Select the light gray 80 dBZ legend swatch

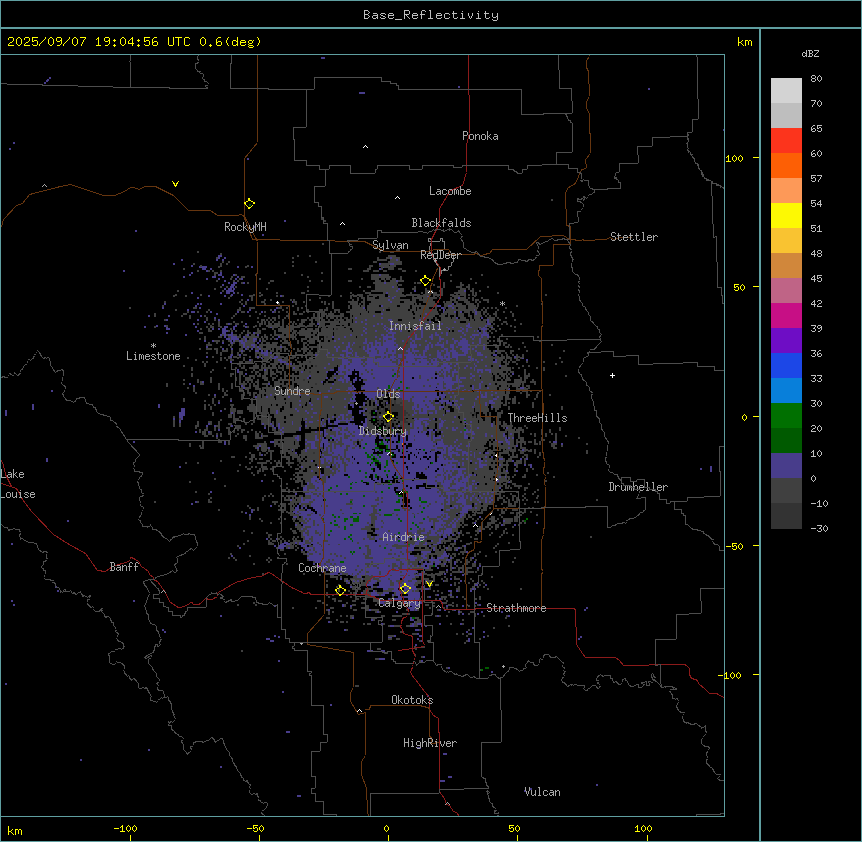(x=786, y=91)
